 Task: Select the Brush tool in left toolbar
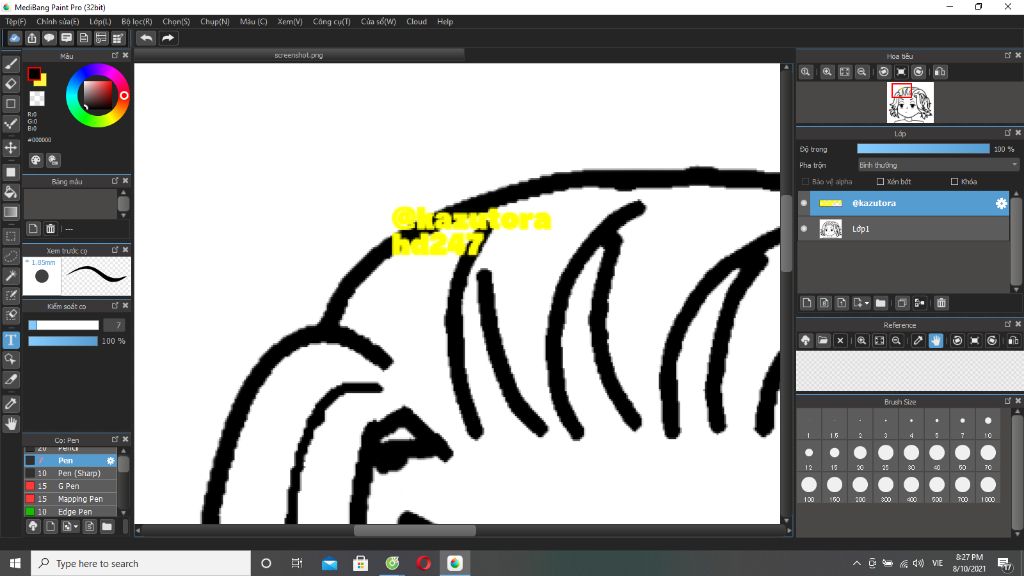tap(11, 63)
